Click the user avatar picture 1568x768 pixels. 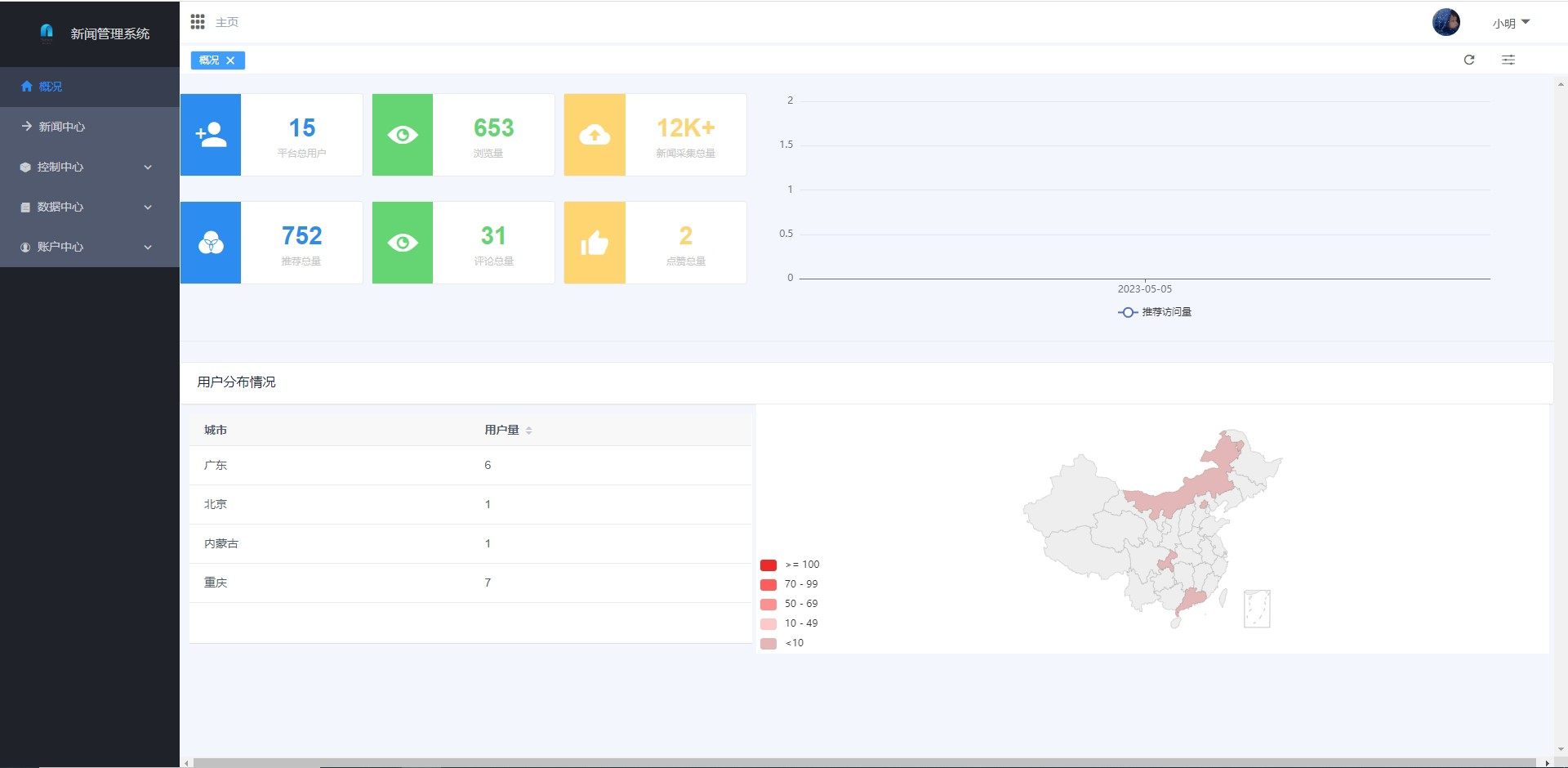point(1445,22)
